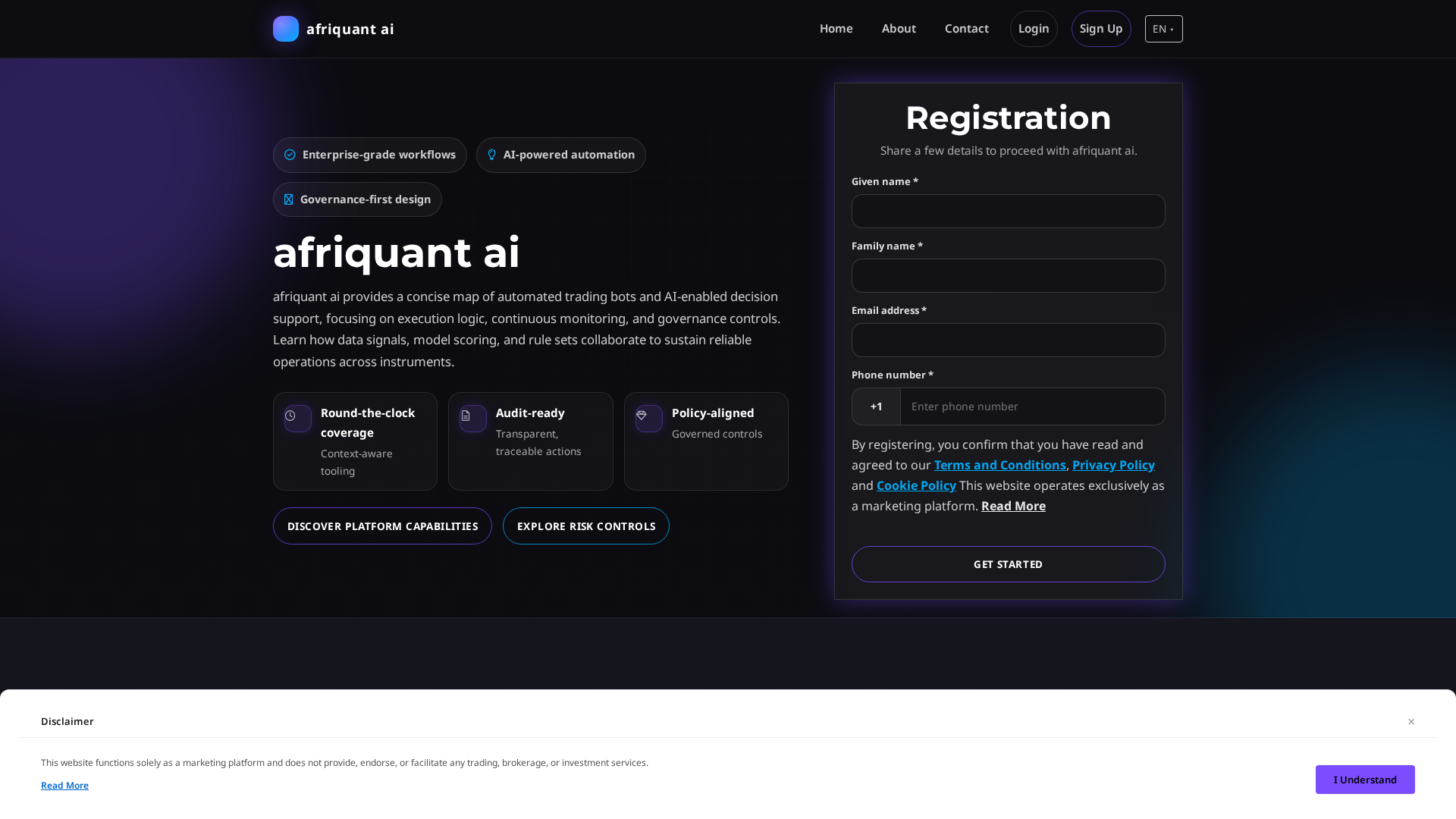Screen dimensions: 1456x819
Task: Focus the Enter phone number field
Action: tap(1032, 406)
